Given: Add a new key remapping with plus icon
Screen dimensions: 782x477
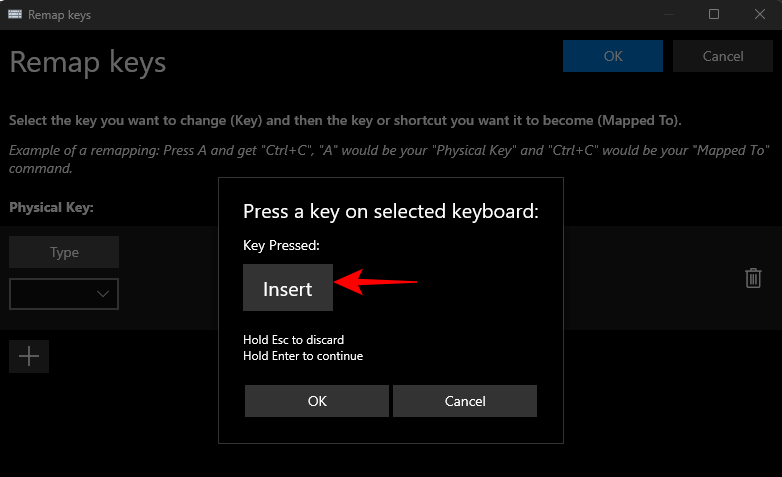Looking at the screenshot, I should [x=29, y=356].
